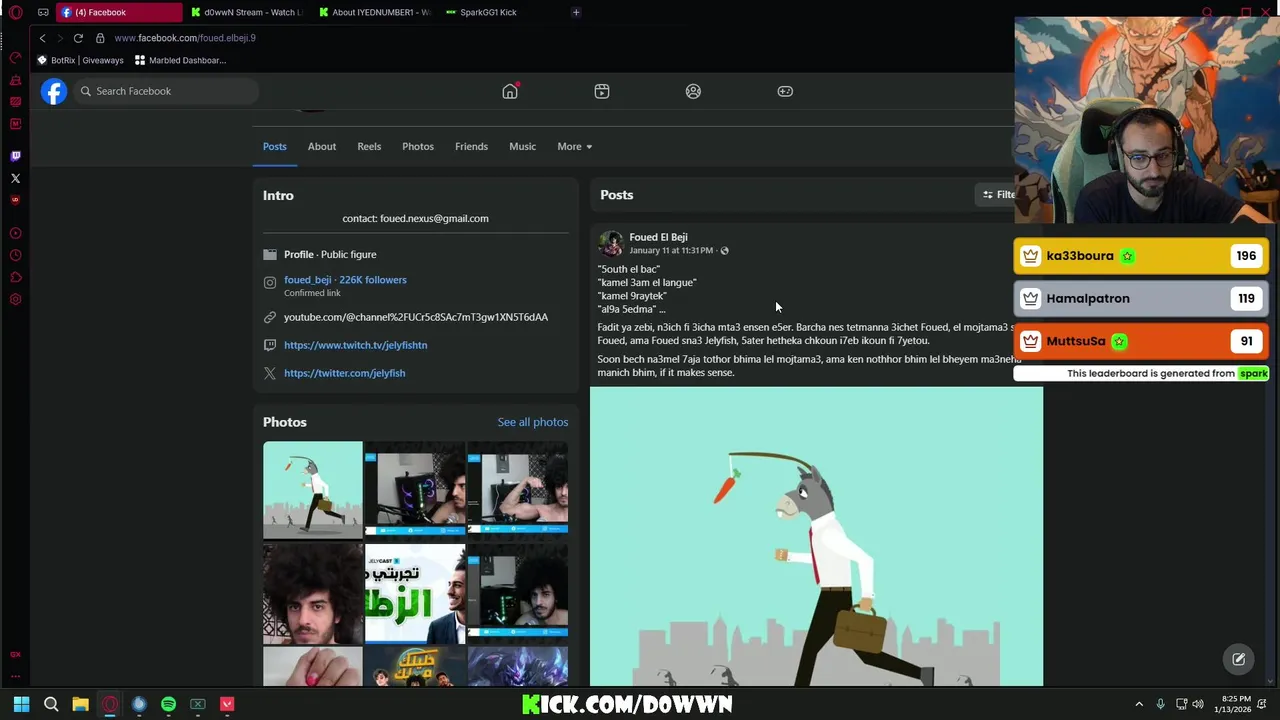Screen dimensions: 1280x720
Task: Switch to Reels profile tab
Action: (x=369, y=147)
